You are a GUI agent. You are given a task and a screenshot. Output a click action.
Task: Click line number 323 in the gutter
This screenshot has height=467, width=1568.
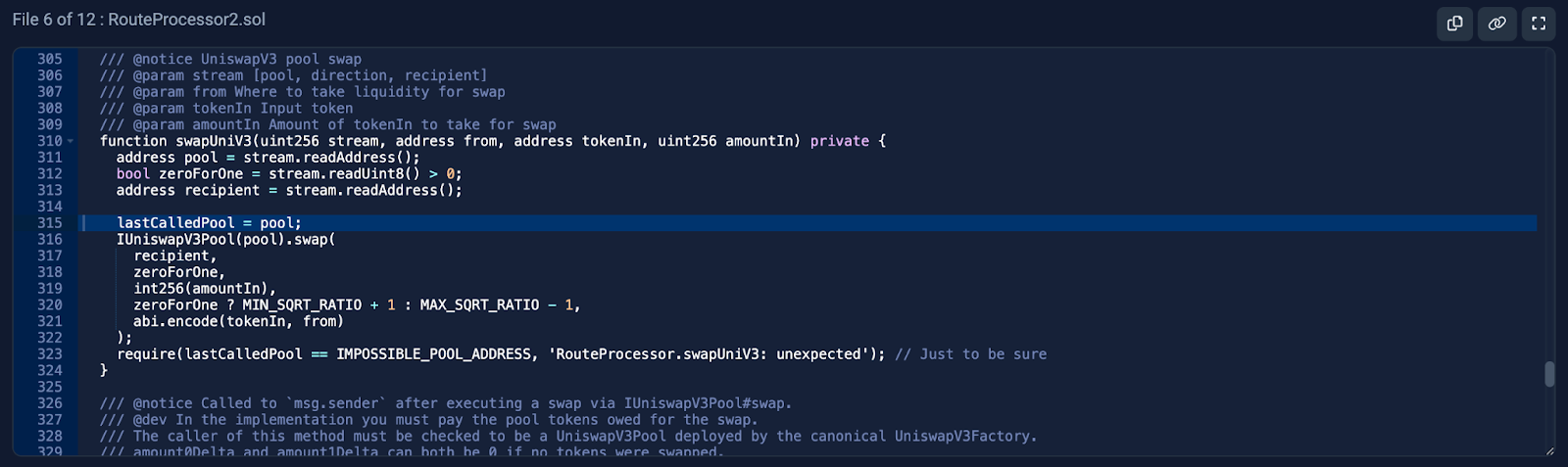(50, 354)
